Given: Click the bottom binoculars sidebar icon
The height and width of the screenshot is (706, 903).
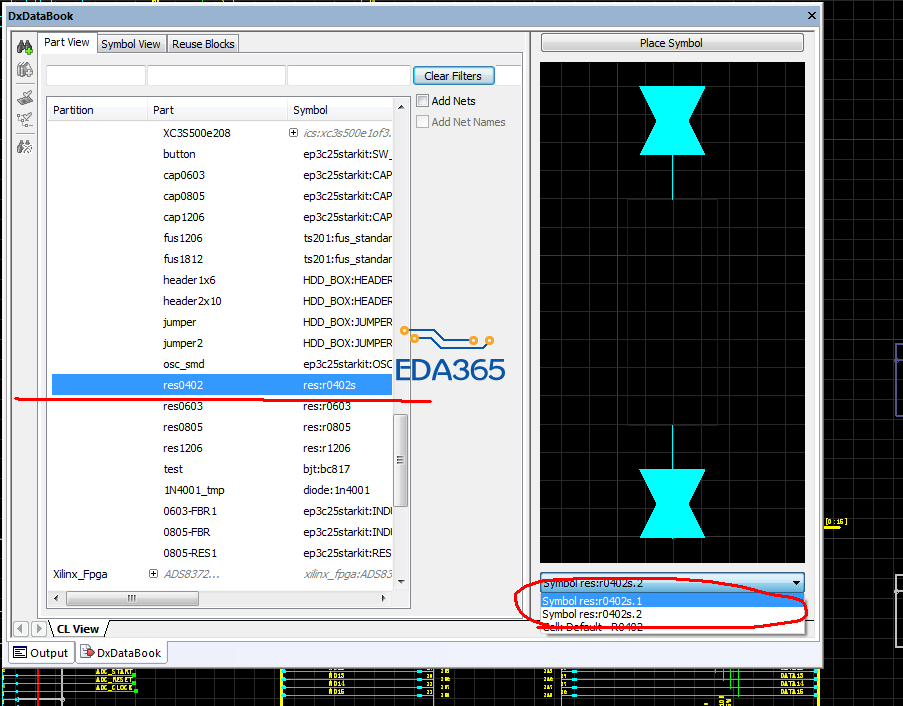Looking at the screenshot, I should click(x=24, y=147).
